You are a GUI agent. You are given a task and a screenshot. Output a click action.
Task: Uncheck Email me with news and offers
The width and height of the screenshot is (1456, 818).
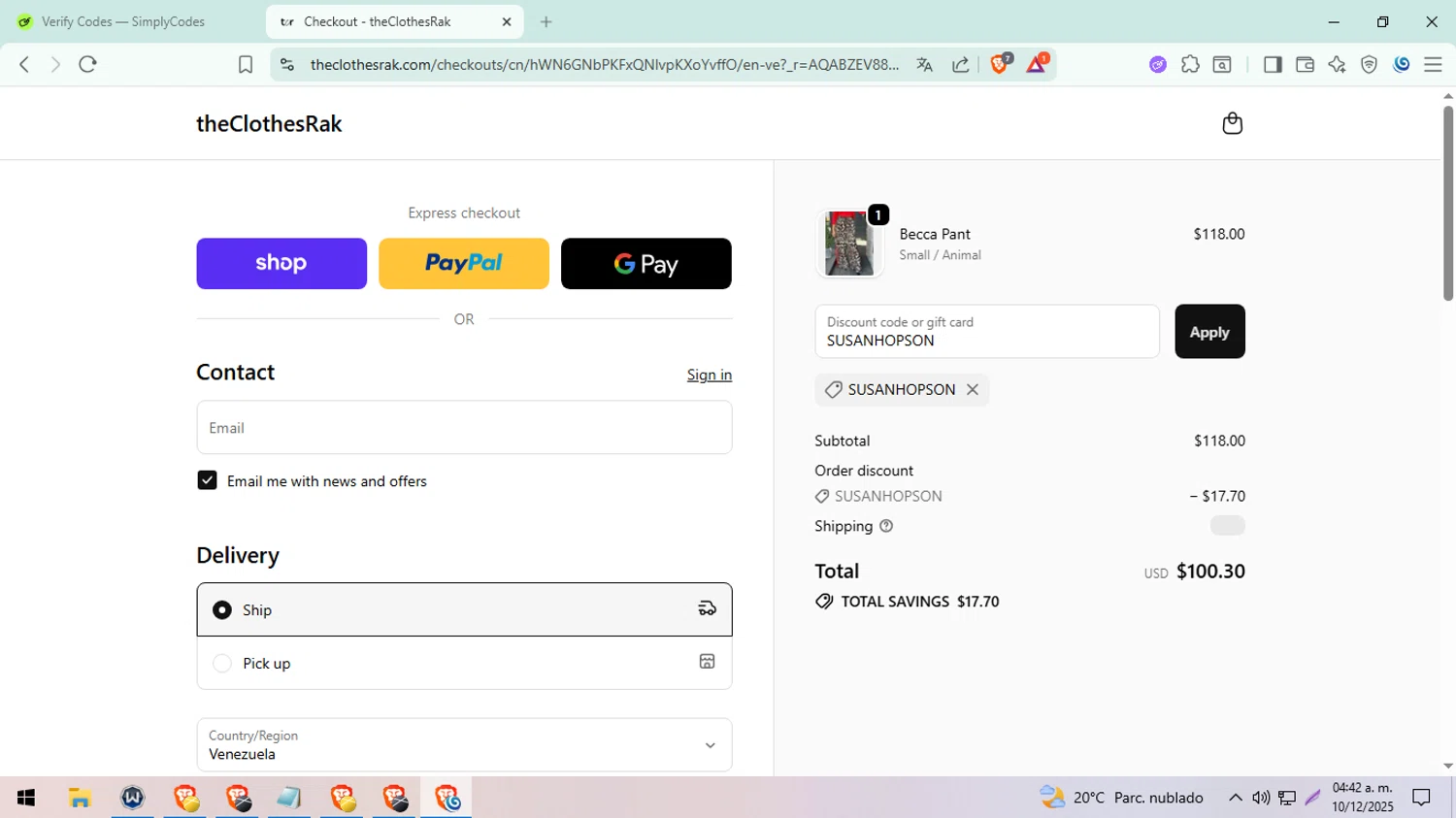click(x=207, y=480)
